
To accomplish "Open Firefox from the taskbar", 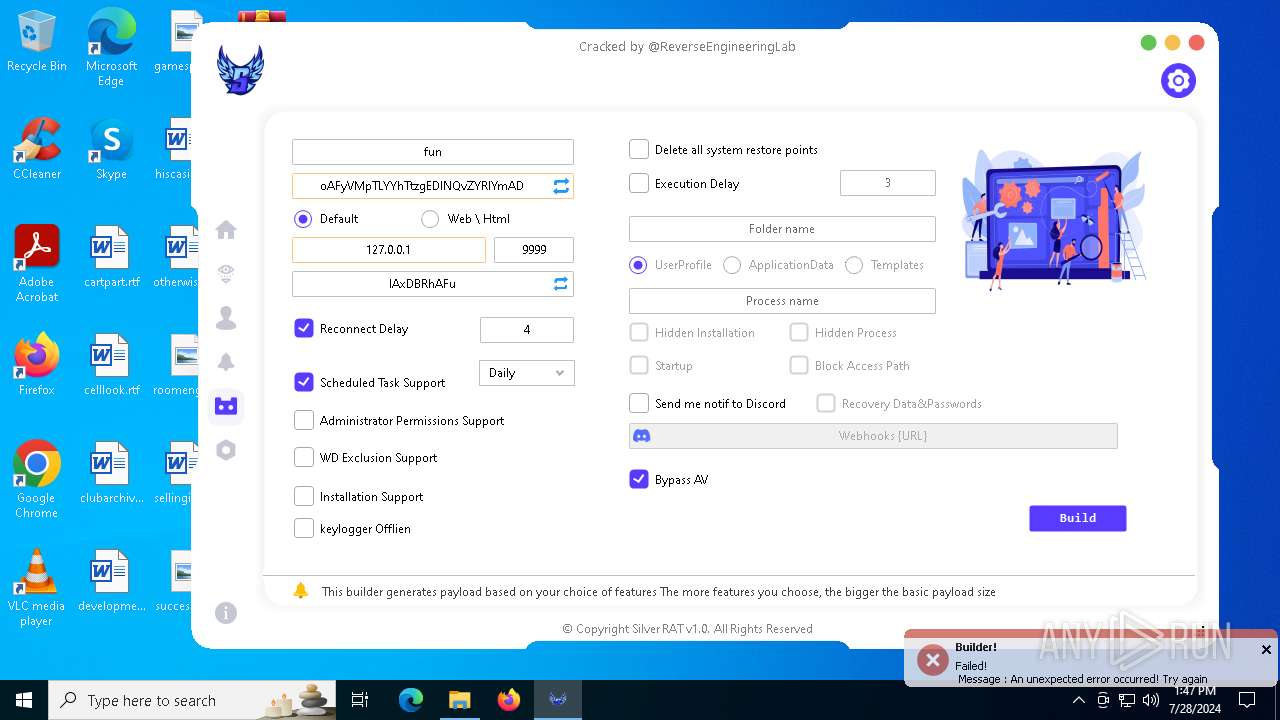I will [509, 700].
